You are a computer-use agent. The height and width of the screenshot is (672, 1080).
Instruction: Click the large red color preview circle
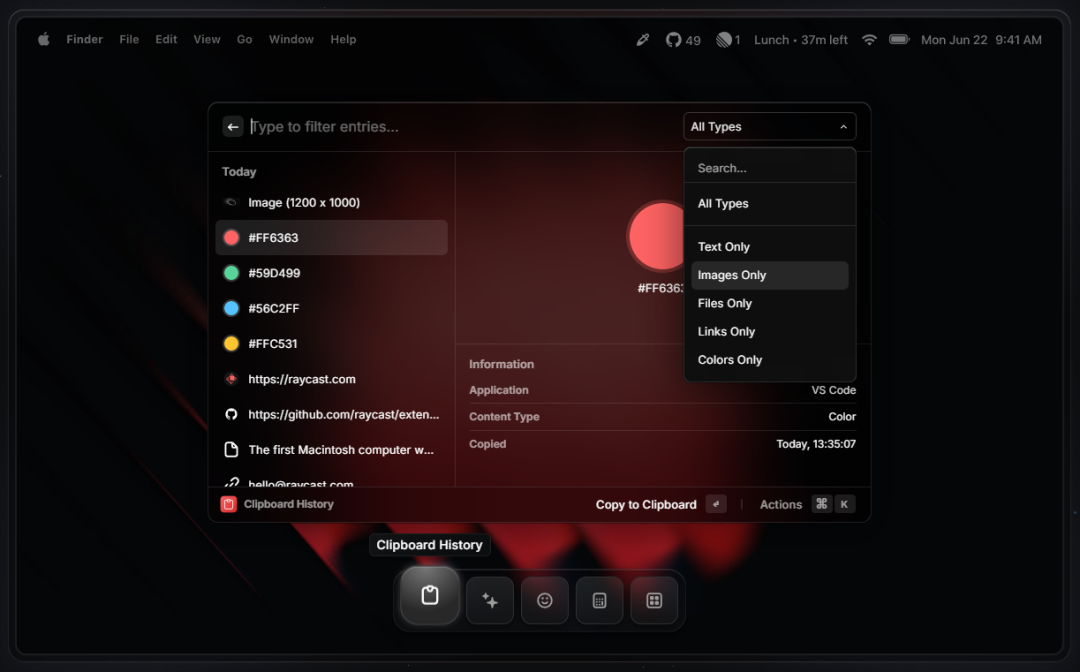click(656, 236)
